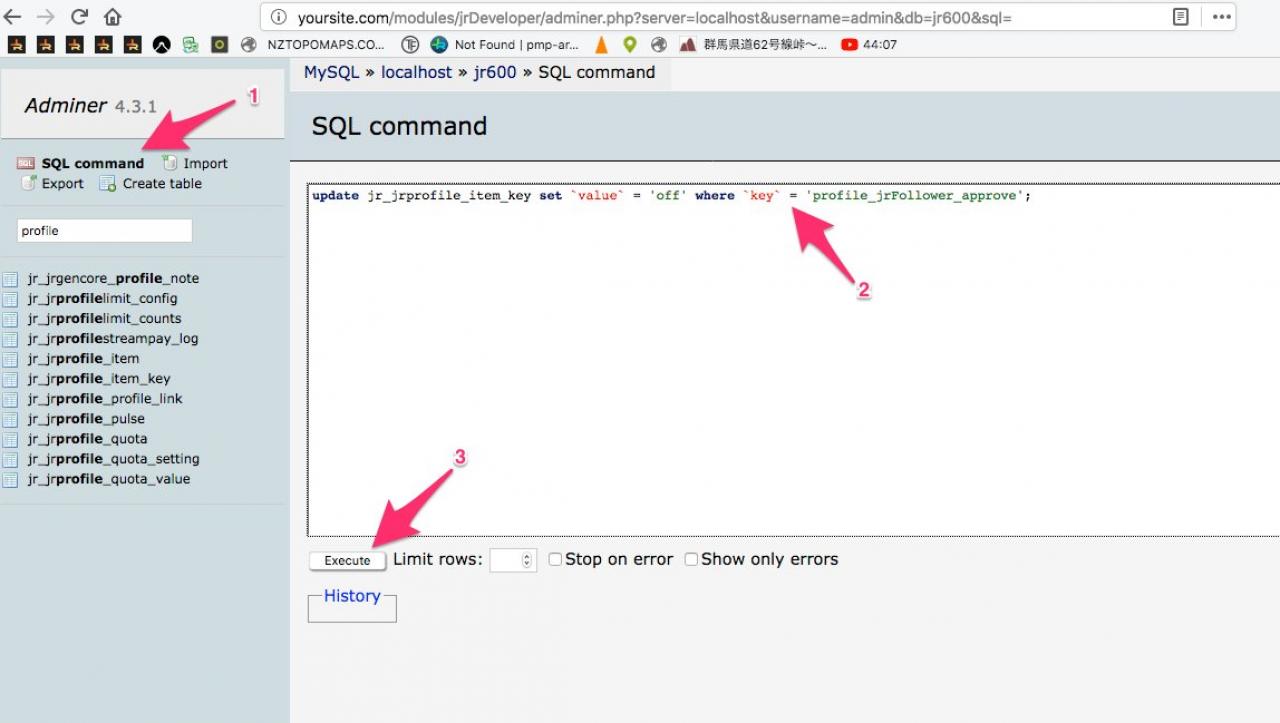Expand the History section
Image resolution: width=1280 pixels, height=723 pixels.
[x=352, y=596]
